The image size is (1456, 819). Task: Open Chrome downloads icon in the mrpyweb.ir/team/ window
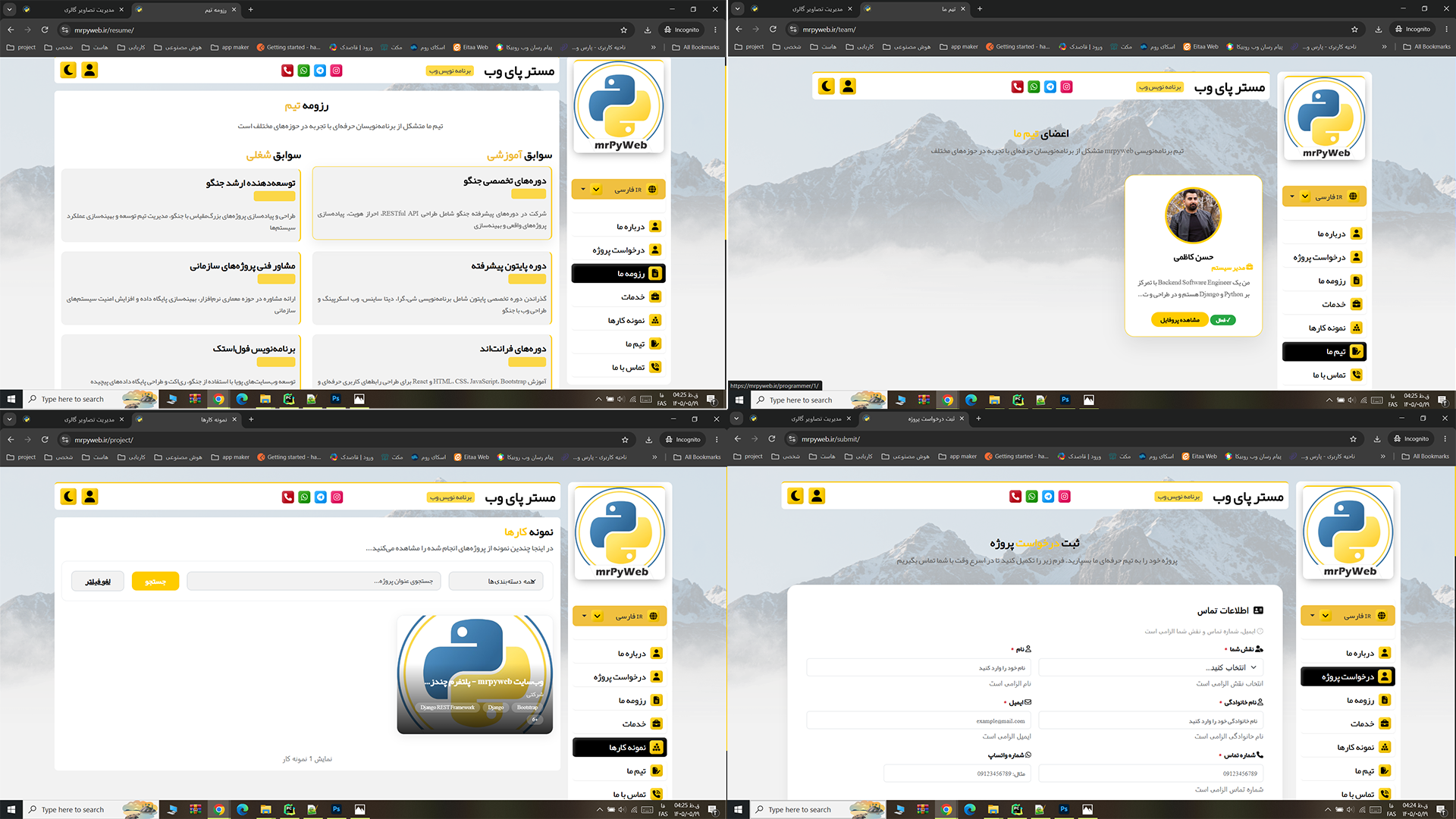(x=1378, y=30)
